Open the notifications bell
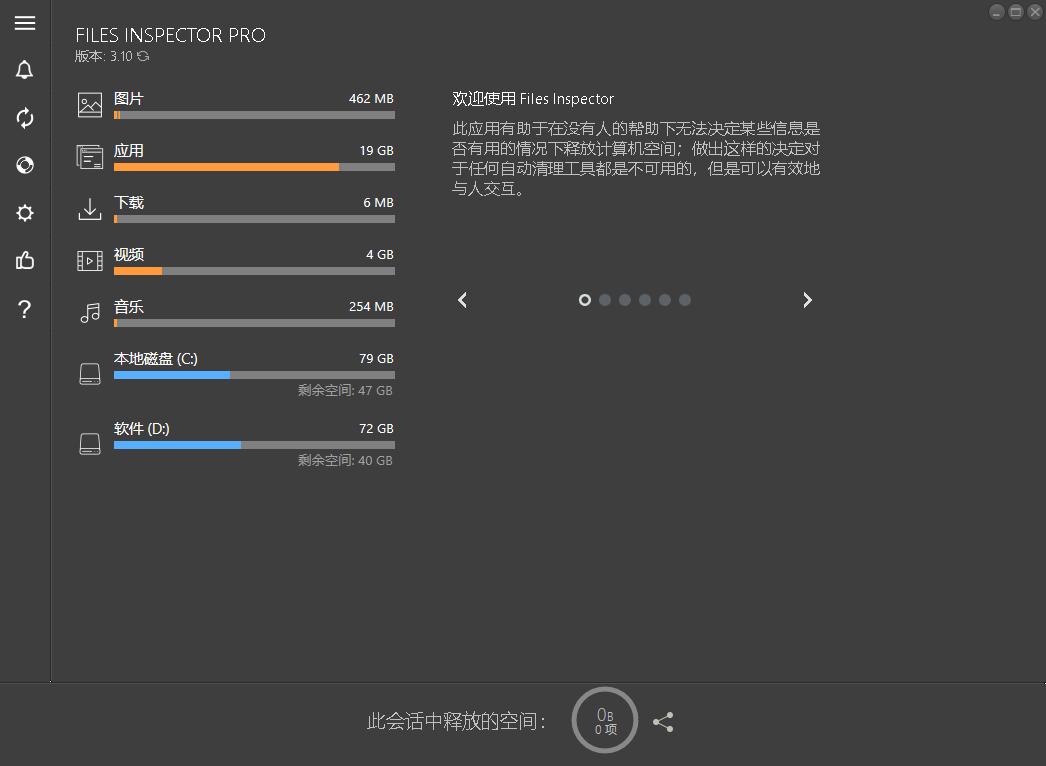 click(x=24, y=70)
